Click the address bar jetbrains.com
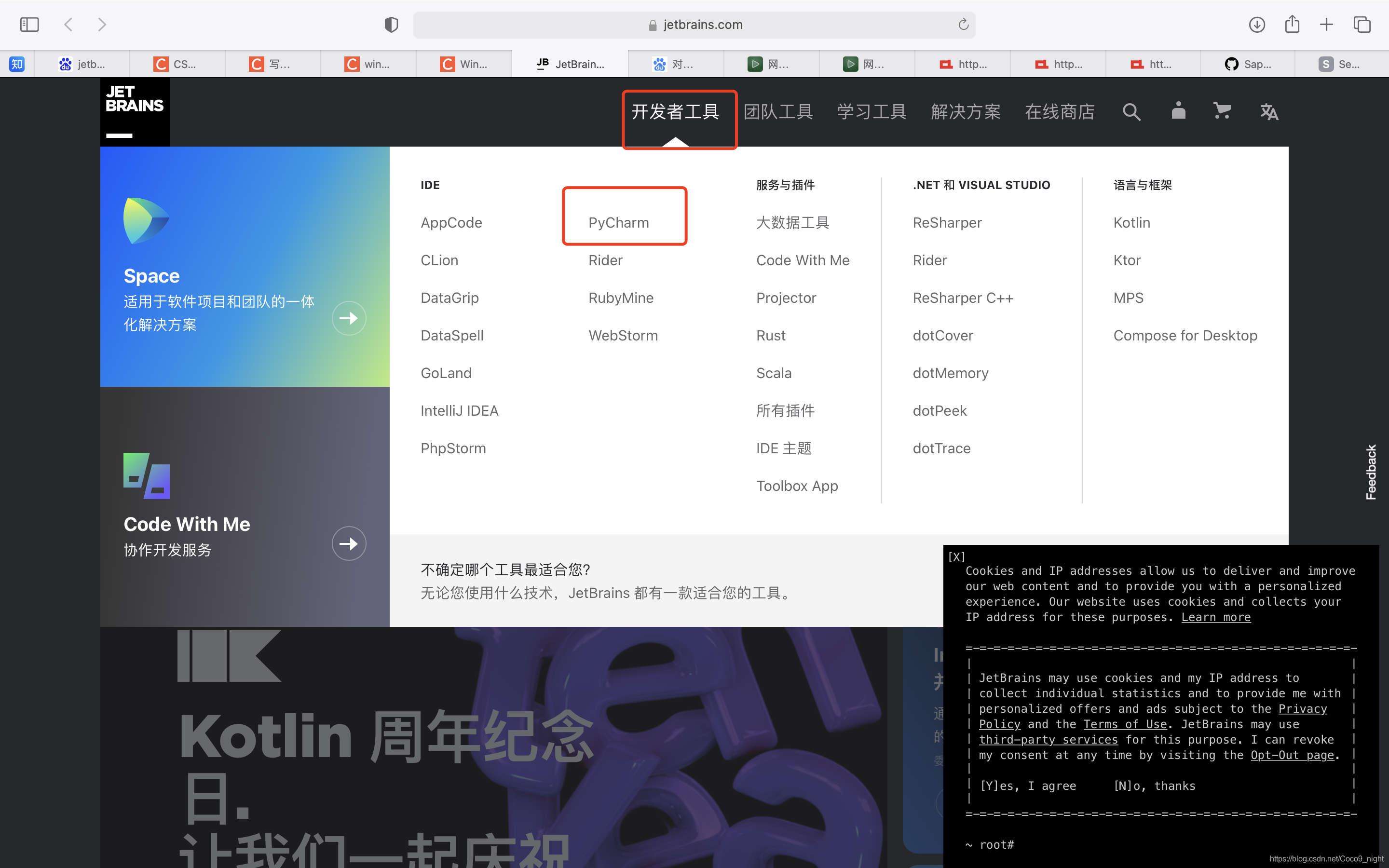The image size is (1389, 868). tap(694, 25)
